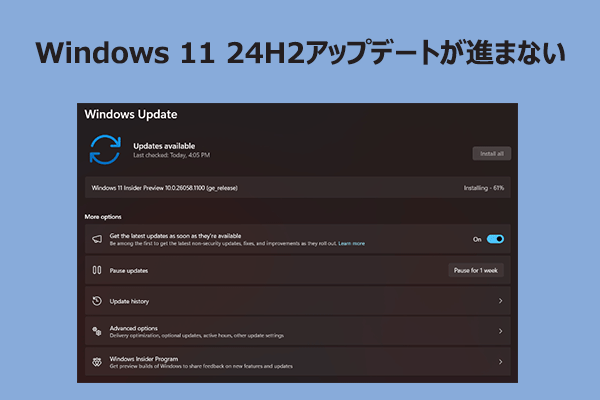Open Update history row label
The image size is (600, 400).
(x=129, y=301)
